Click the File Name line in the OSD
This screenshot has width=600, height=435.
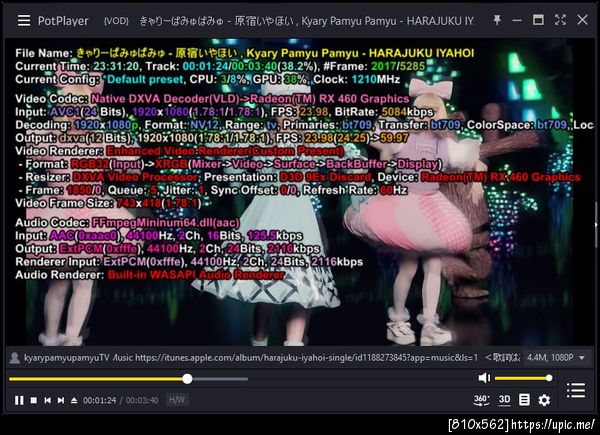pos(245,53)
